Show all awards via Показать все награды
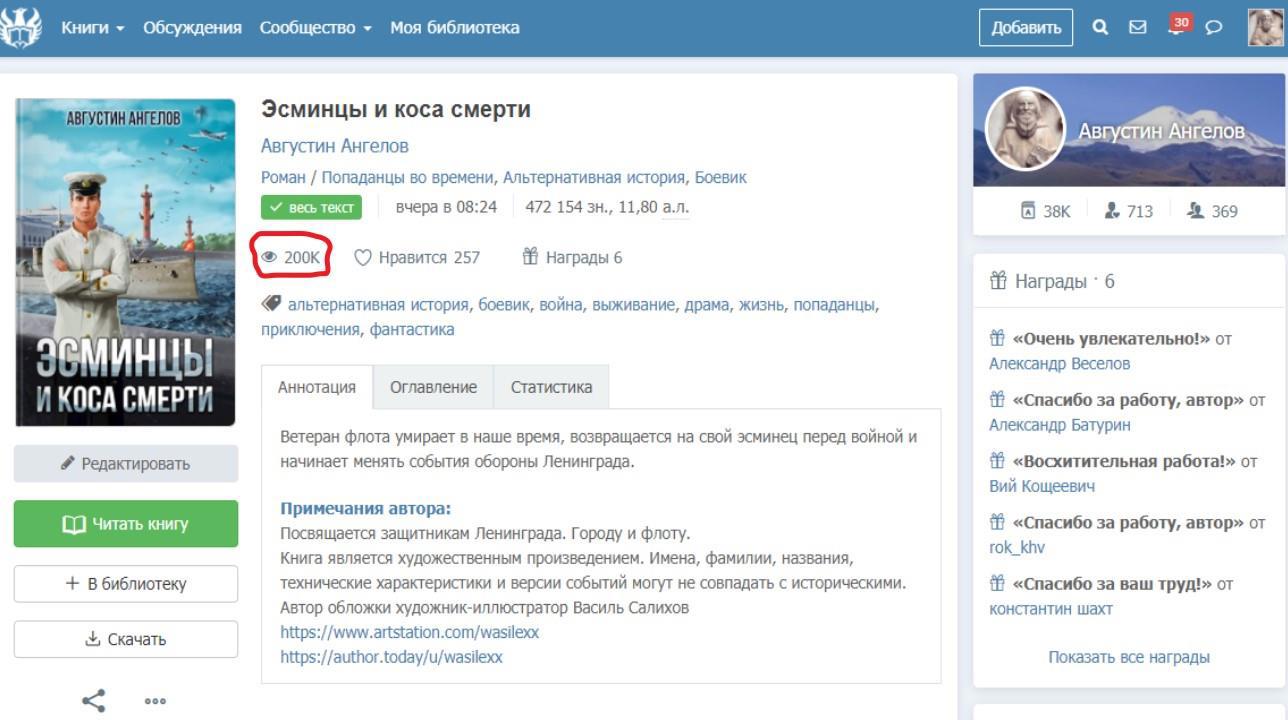 [1129, 657]
